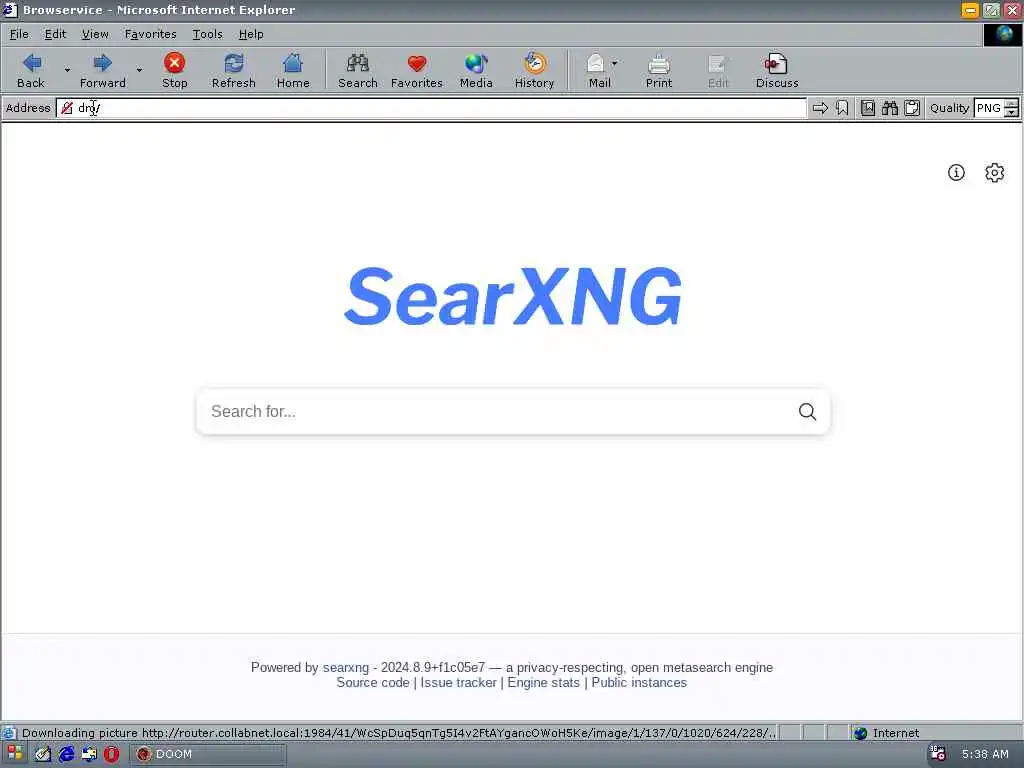Print the page with Print button

tap(658, 71)
